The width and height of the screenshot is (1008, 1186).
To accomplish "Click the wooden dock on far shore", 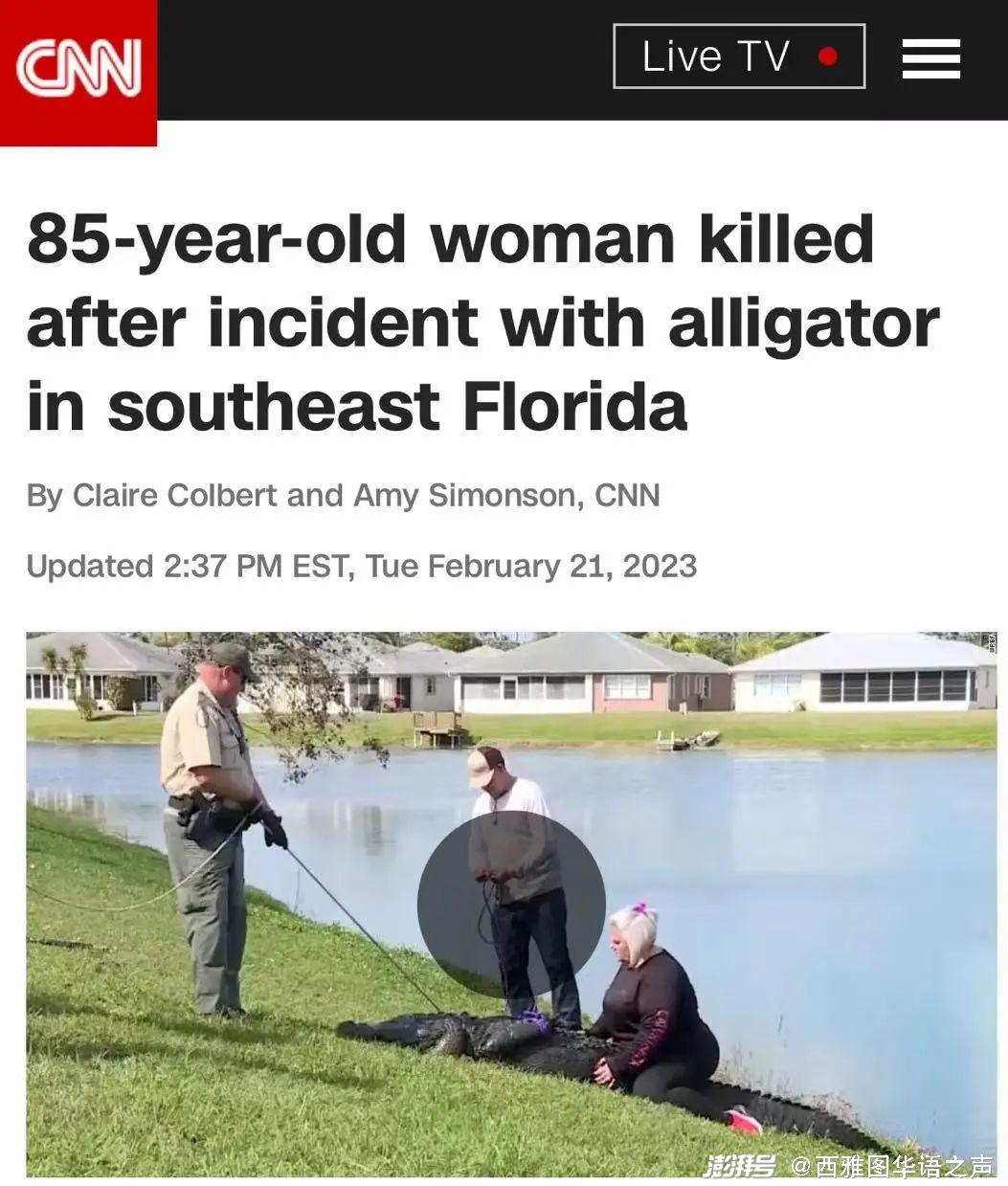I will pyautogui.click(x=440, y=728).
